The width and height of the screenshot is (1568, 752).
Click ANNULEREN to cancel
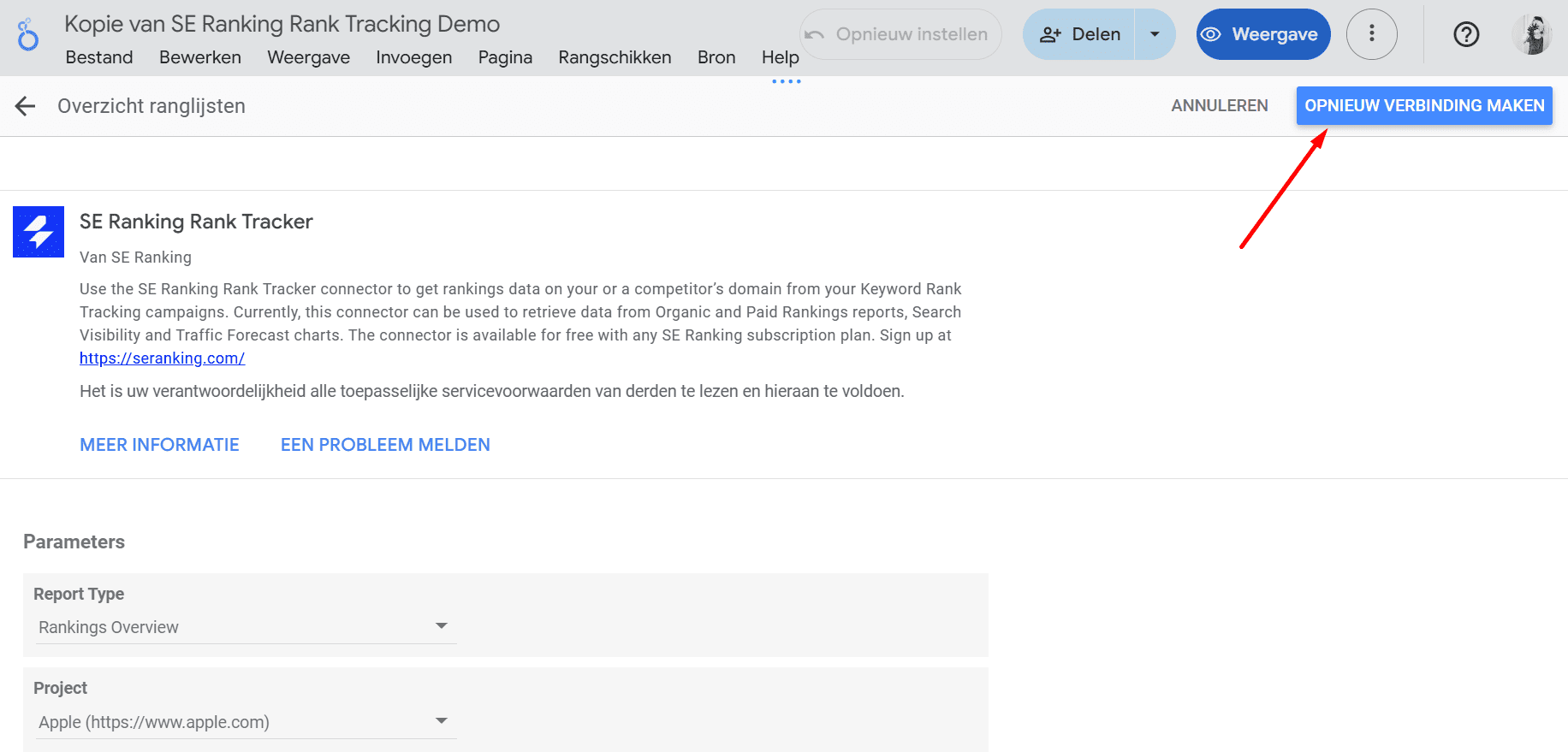pos(1220,105)
